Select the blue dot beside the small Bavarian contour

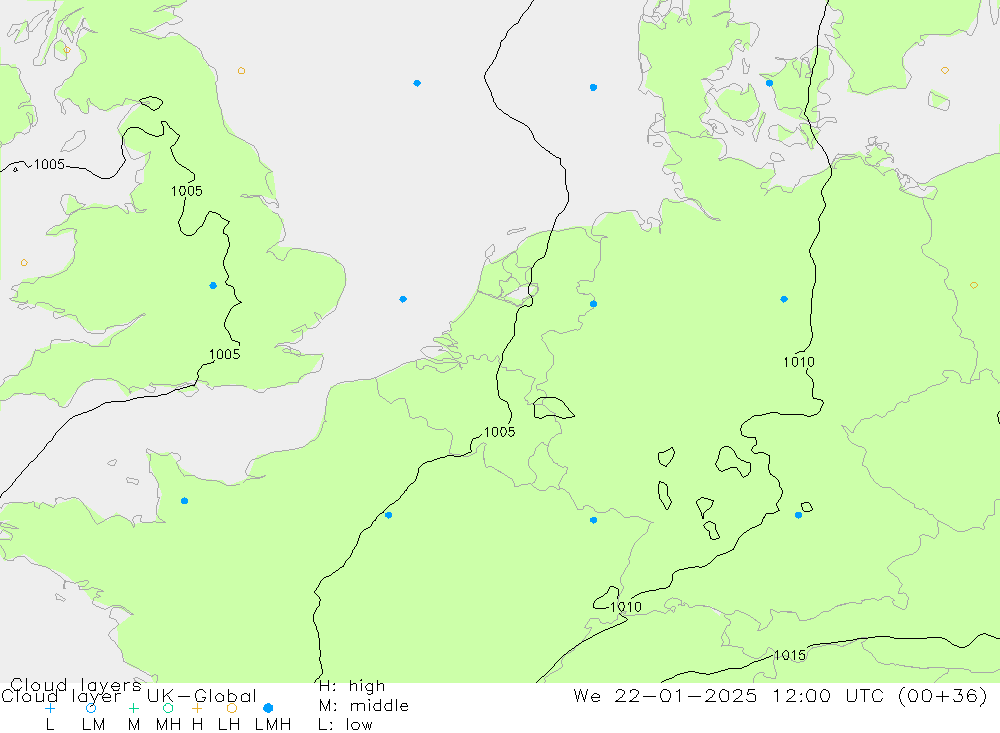click(798, 515)
